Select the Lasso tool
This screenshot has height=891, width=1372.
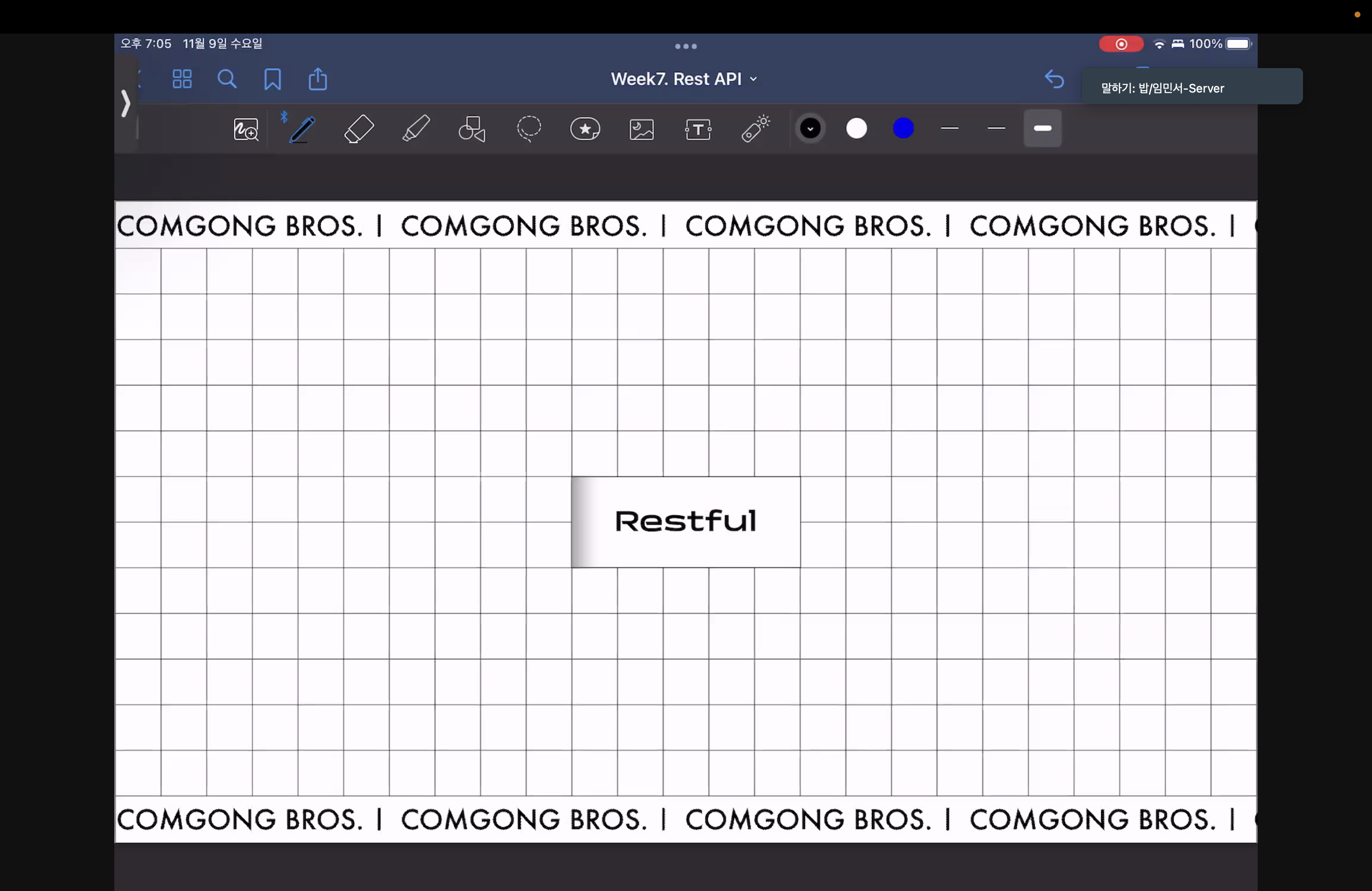tap(529, 129)
